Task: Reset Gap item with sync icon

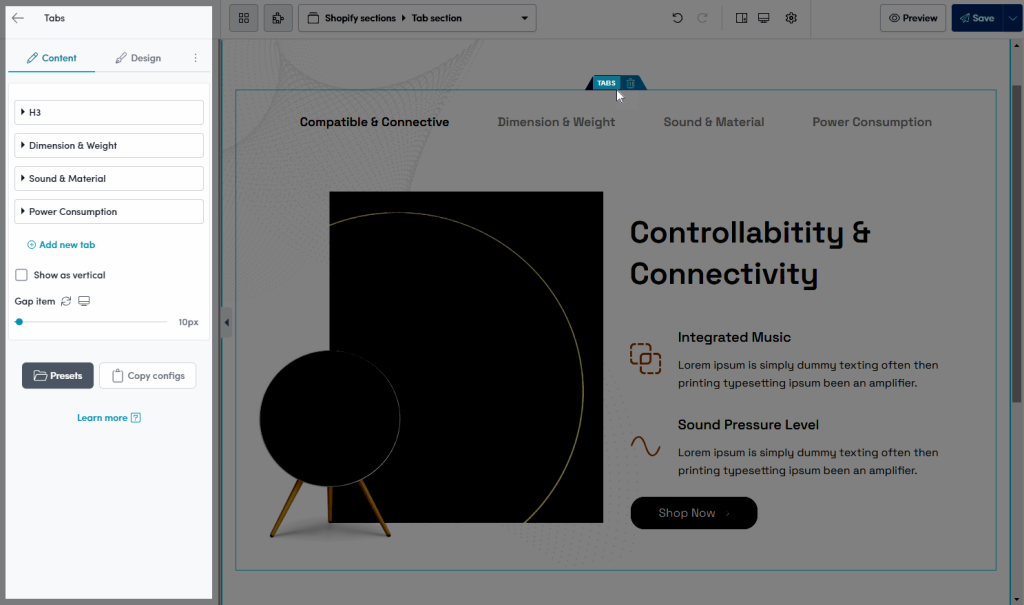Action: (x=66, y=301)
